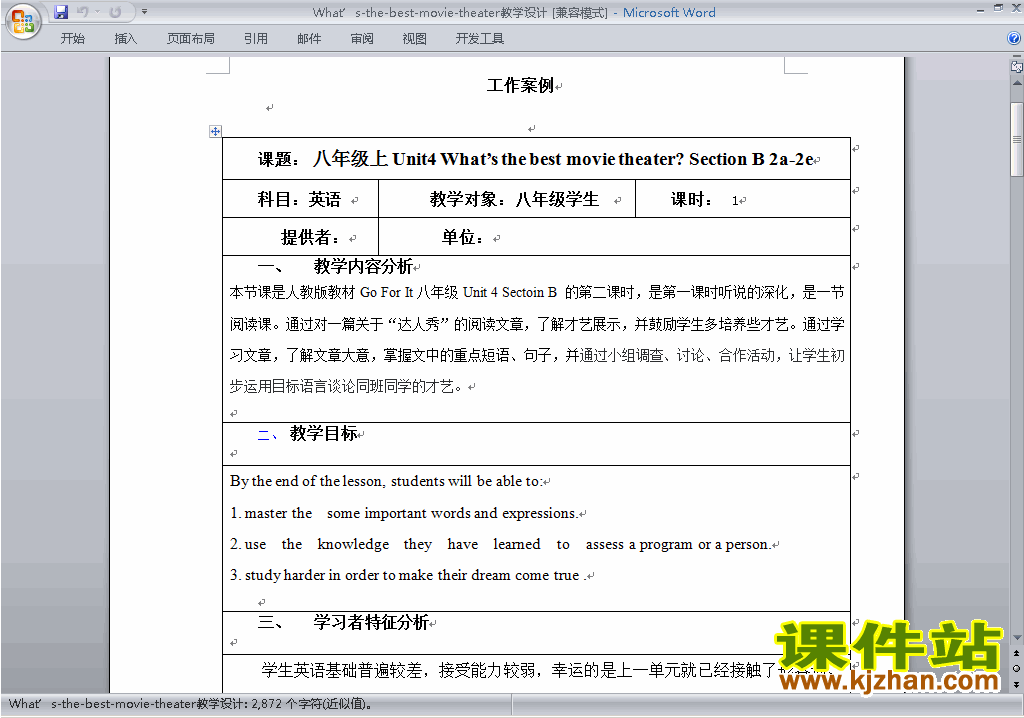Click the title bar document name

pos(460,12)
